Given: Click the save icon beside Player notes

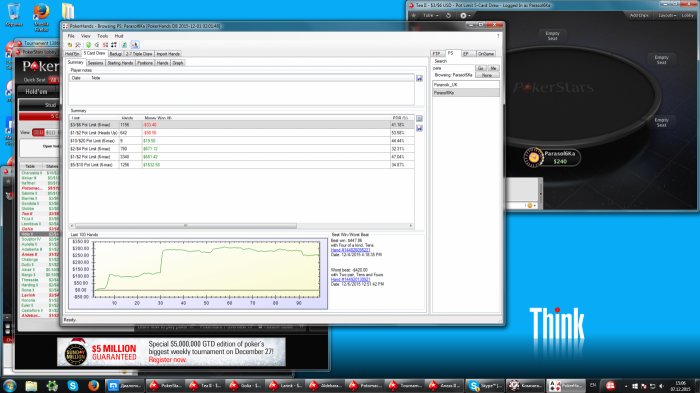Looking at the screenshot, I should click(419, 79).
